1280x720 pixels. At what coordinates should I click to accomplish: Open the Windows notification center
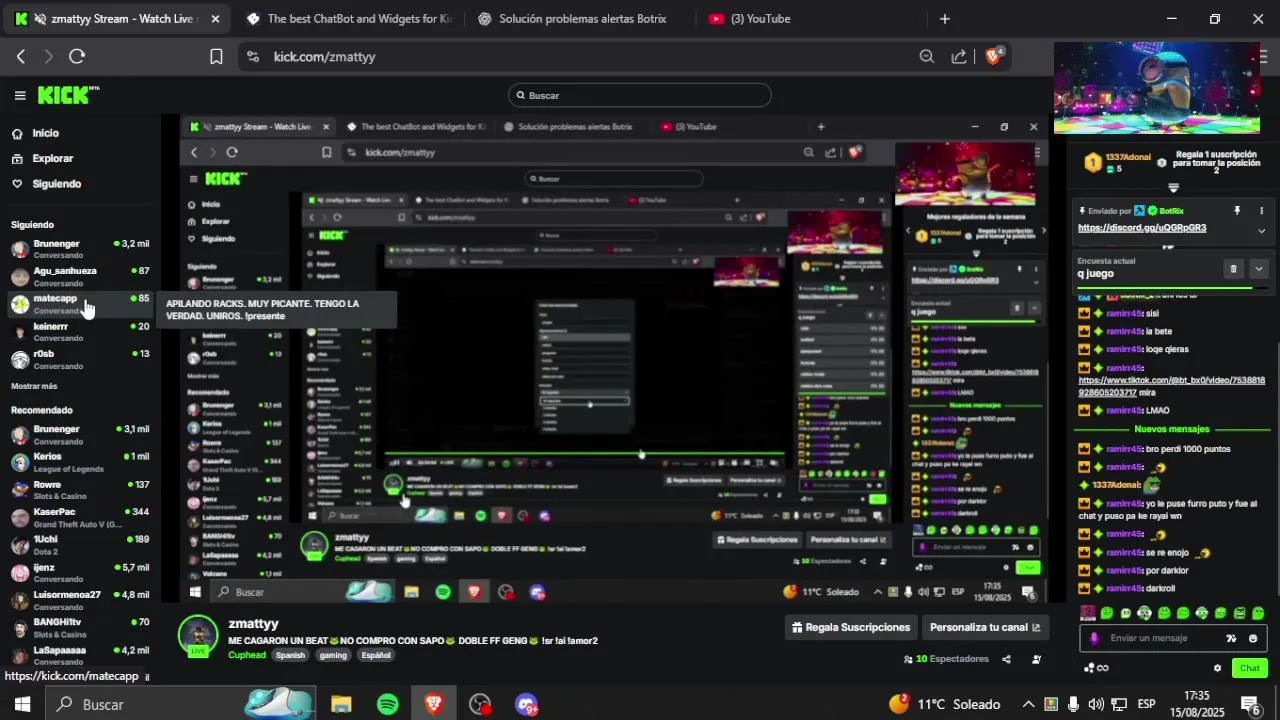point(1250,704)
